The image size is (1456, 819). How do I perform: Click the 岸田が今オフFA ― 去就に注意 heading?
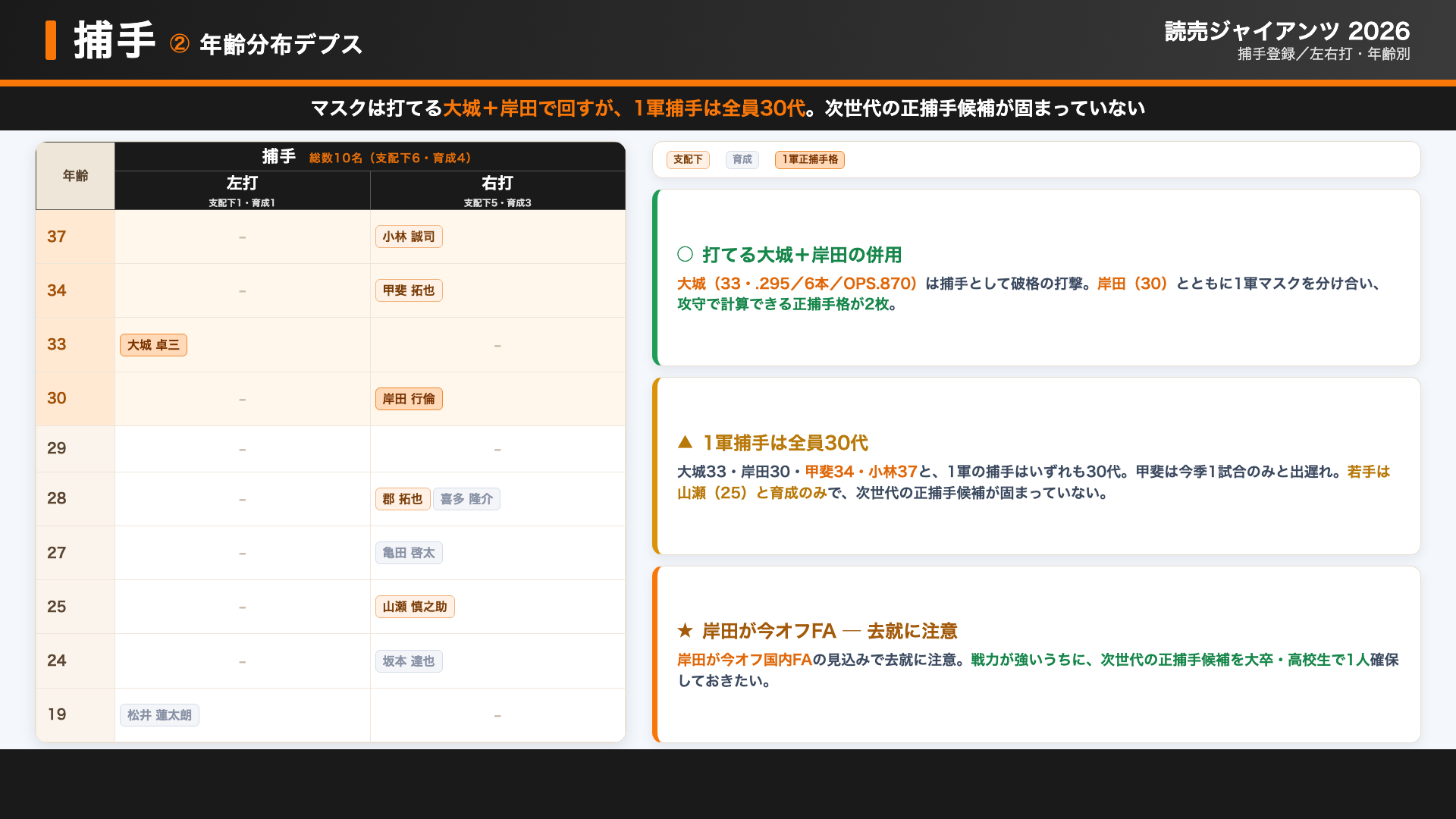pos(830,631)
